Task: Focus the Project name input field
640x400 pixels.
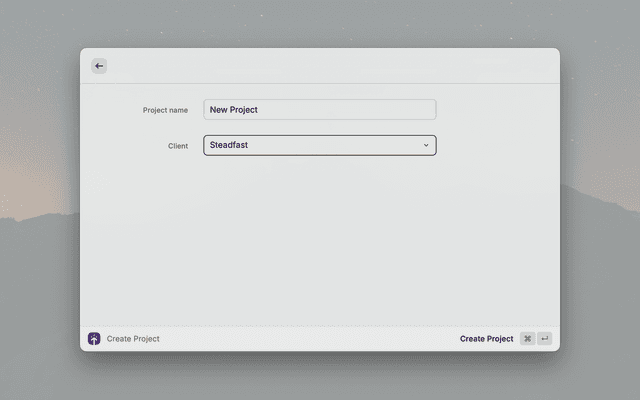Action: click(x=319, y=110)
